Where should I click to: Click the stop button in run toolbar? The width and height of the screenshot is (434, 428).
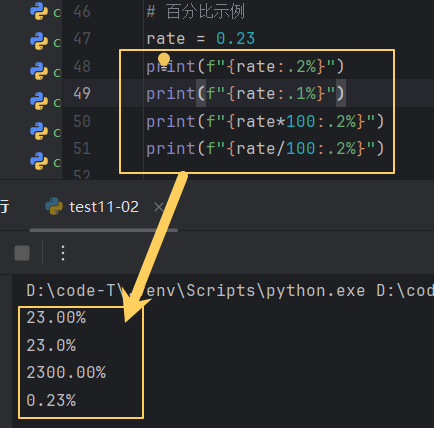(22, 253)
